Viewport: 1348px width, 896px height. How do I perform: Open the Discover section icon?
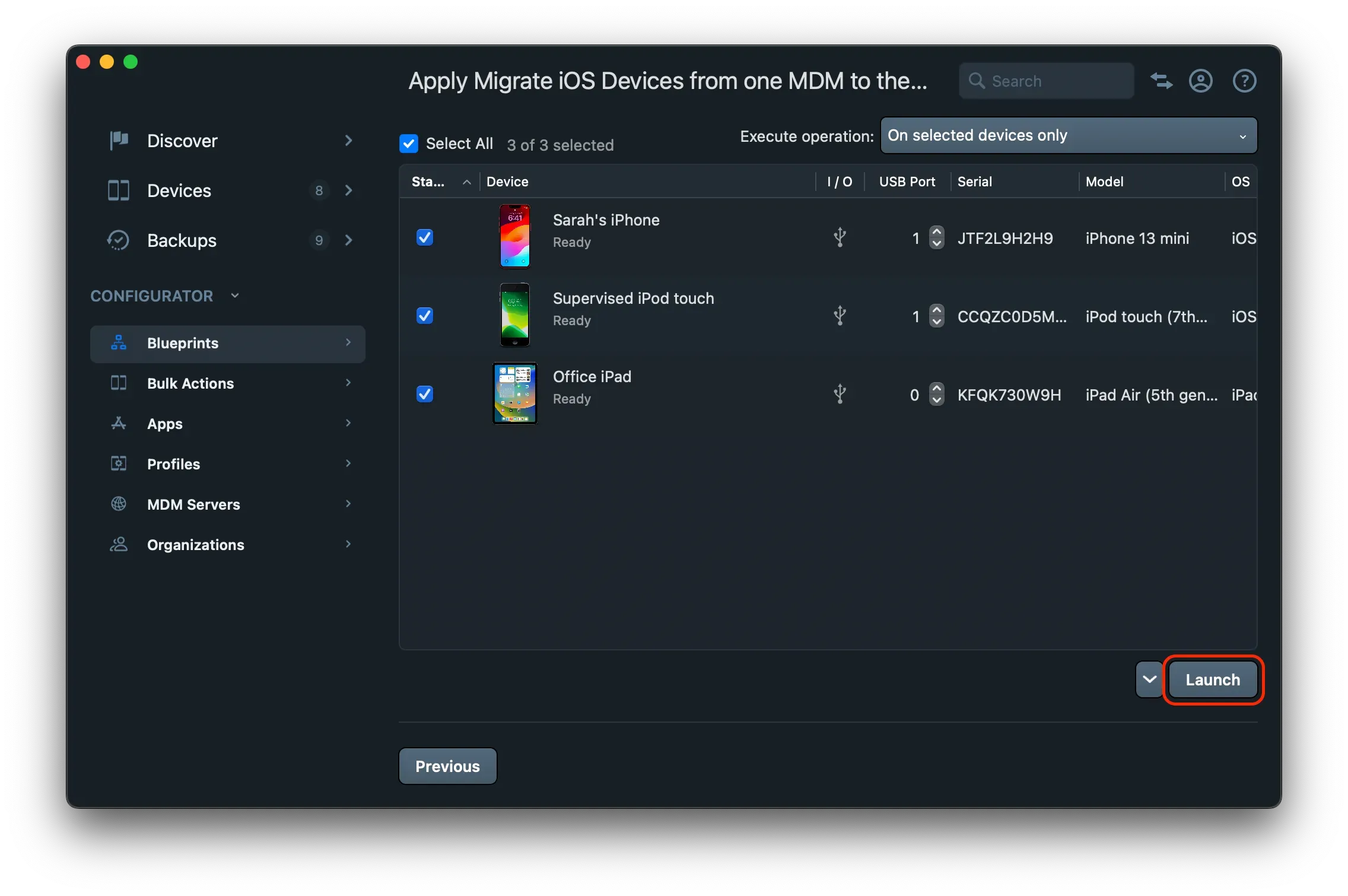tap(118, 141)
